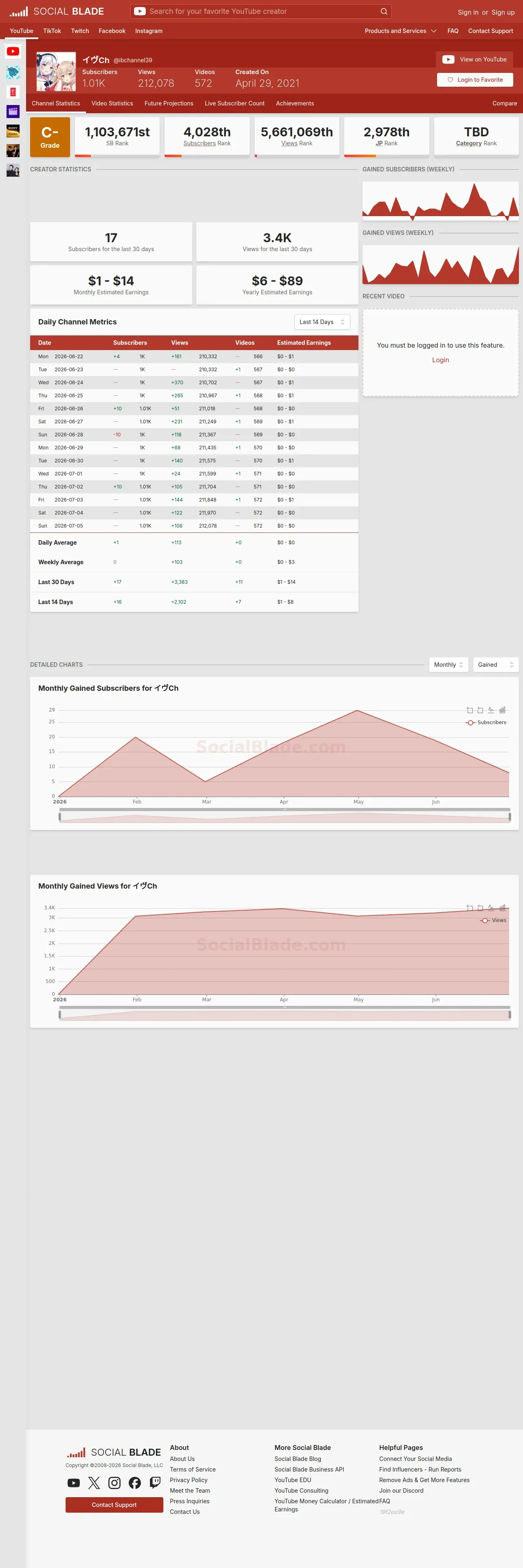
Task: Click the Sign up link
Action: pos(503,12)
